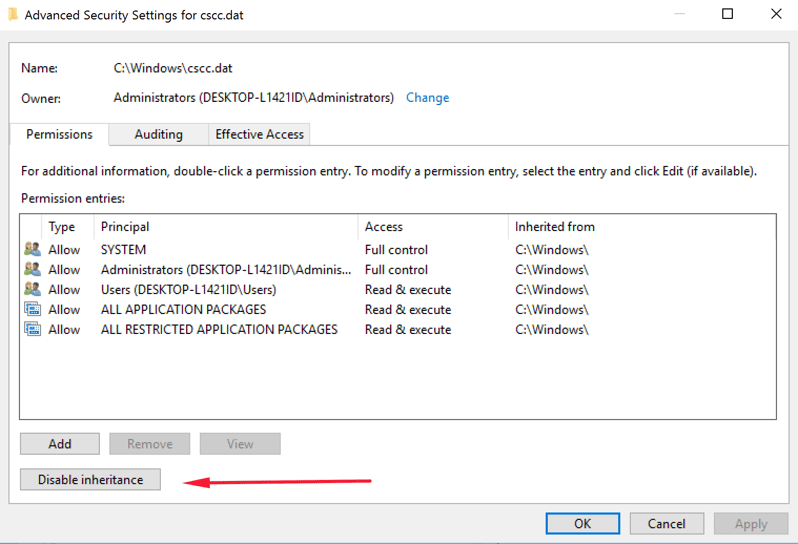Maximize the Advanced Security Settings window
The height and width of the screenshot is (544, 798).
(727, 14)
